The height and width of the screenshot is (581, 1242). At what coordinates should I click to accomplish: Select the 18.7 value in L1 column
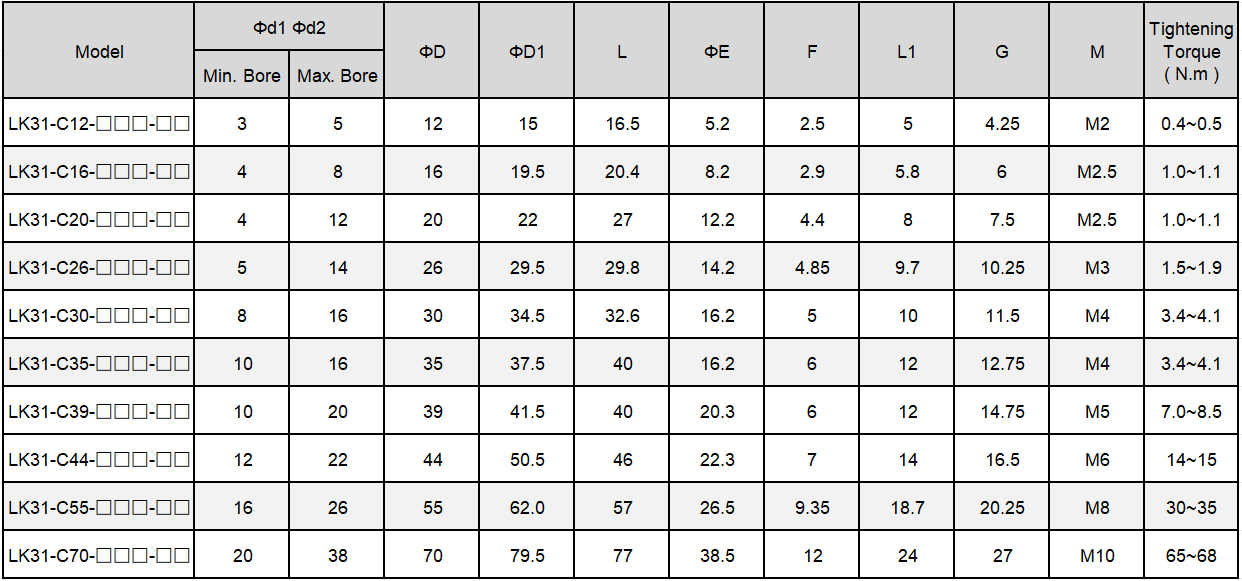click(907, 508)
